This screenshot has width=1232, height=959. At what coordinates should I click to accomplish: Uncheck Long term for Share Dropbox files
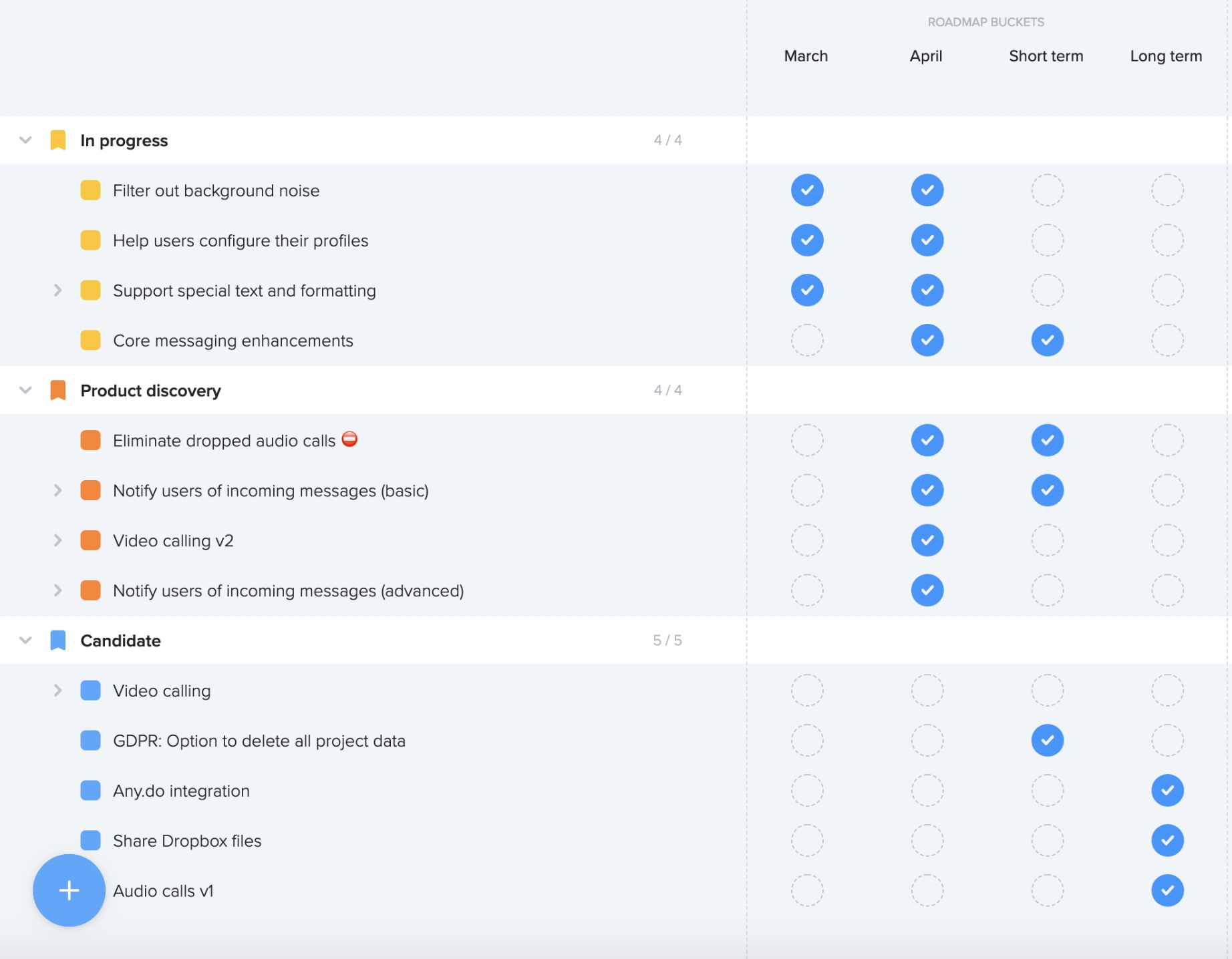pos(1168,841)
